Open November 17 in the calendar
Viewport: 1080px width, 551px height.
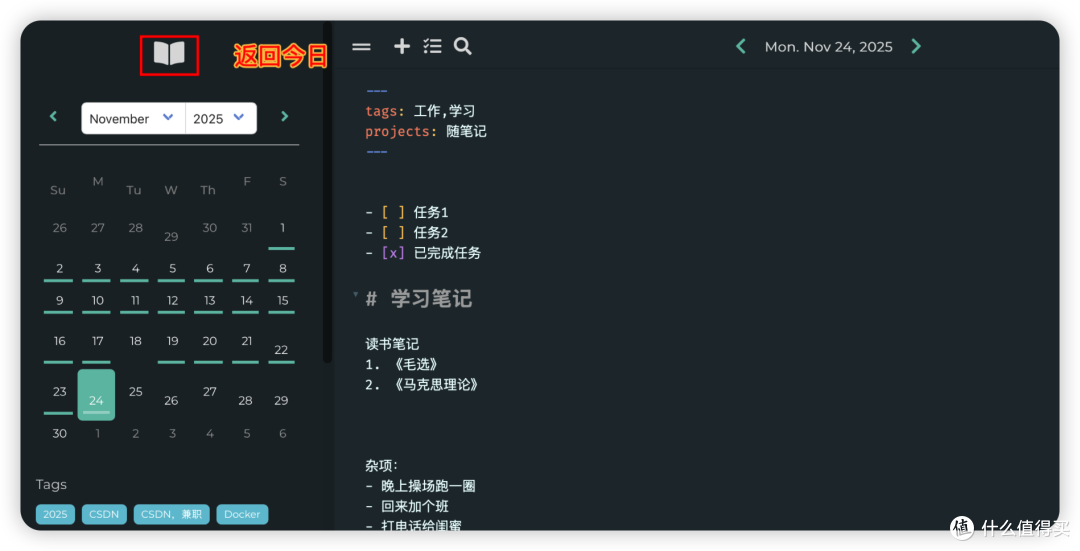97,342
